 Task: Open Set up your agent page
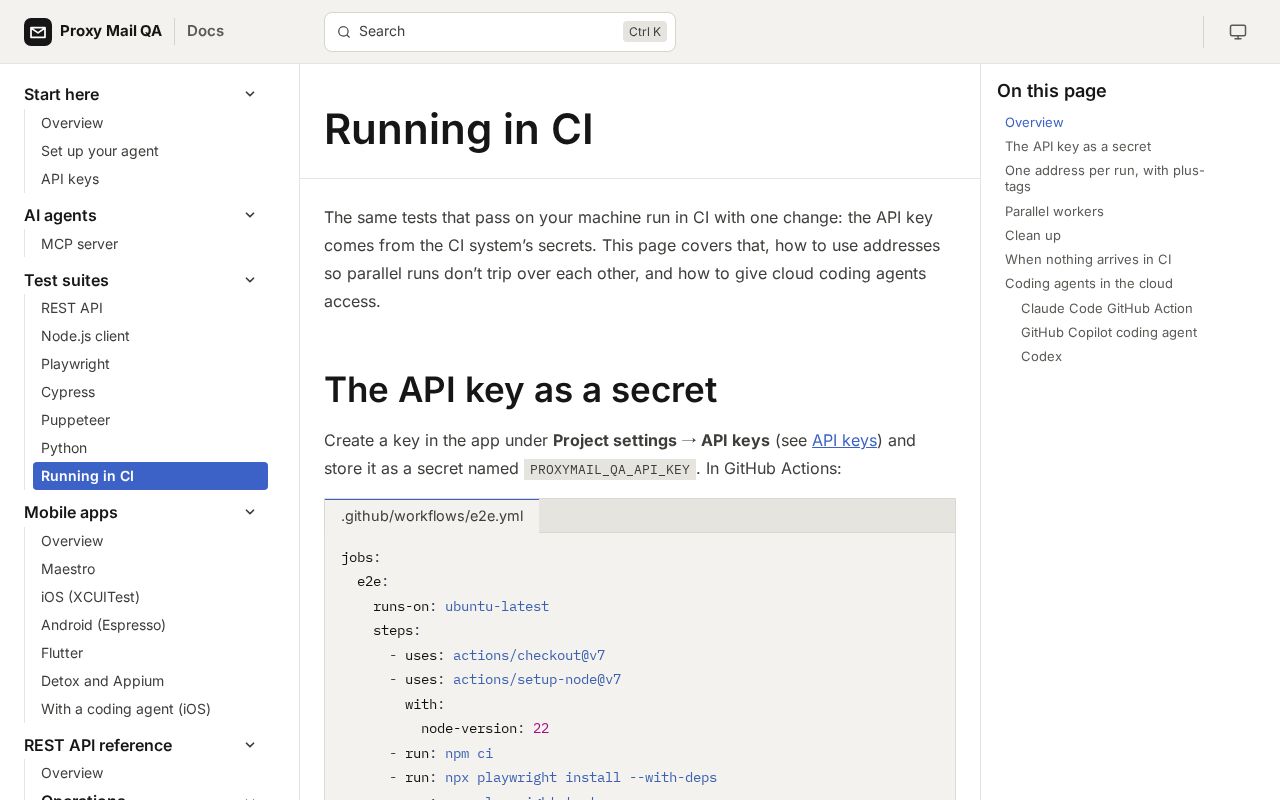tap(100, 151)
